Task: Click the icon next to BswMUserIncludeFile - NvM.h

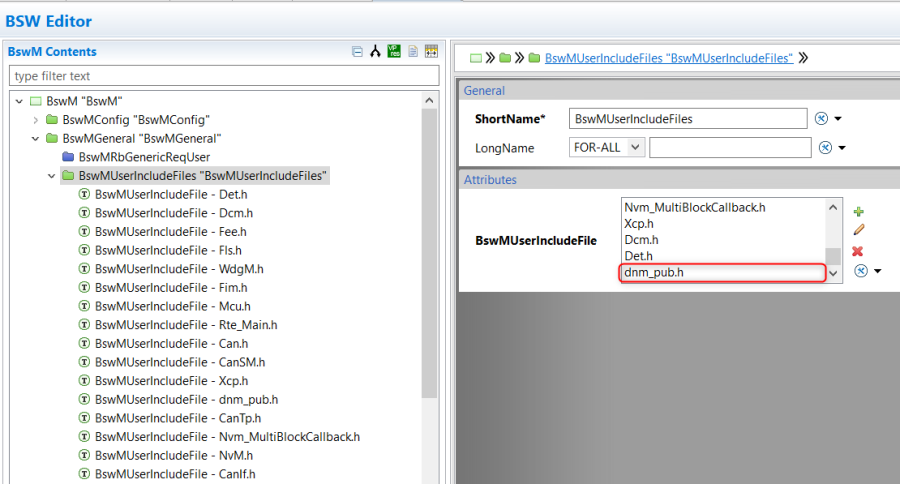Action: tap(84, 455)
